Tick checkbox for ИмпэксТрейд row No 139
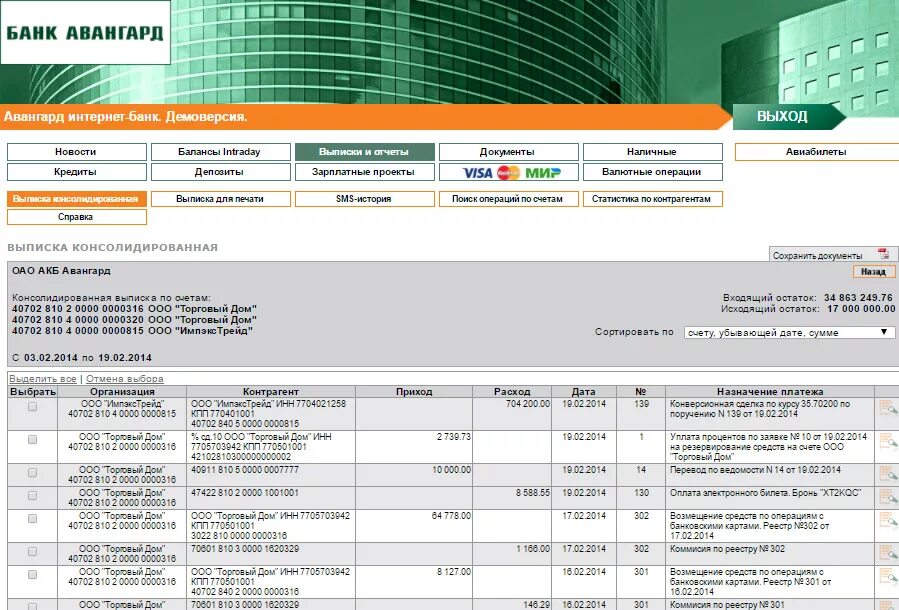899x610 pixels. pyautogui.click(x=33, y=406)
